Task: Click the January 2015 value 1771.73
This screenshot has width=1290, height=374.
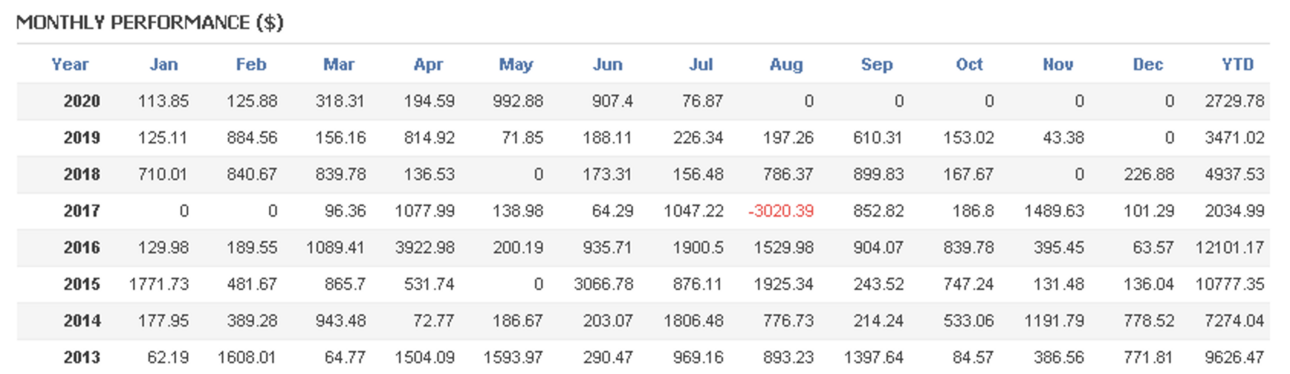Action: pos(159,284)
